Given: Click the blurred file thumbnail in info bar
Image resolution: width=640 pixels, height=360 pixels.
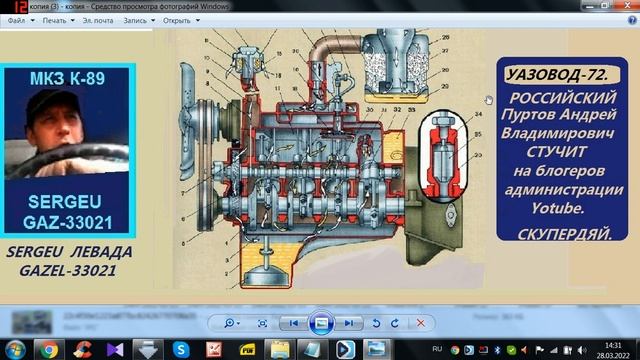Looking at the screenshot, I should (31, 322).
